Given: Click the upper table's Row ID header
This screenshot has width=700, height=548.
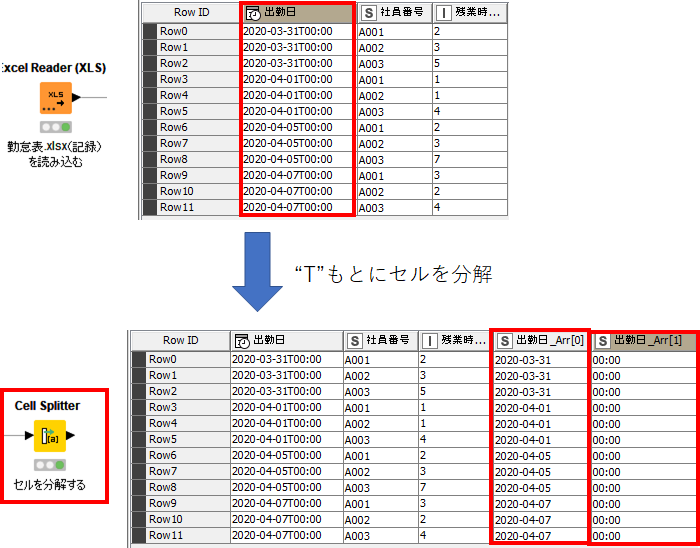Looking at the screenshot, I should [x=192, y=13].
